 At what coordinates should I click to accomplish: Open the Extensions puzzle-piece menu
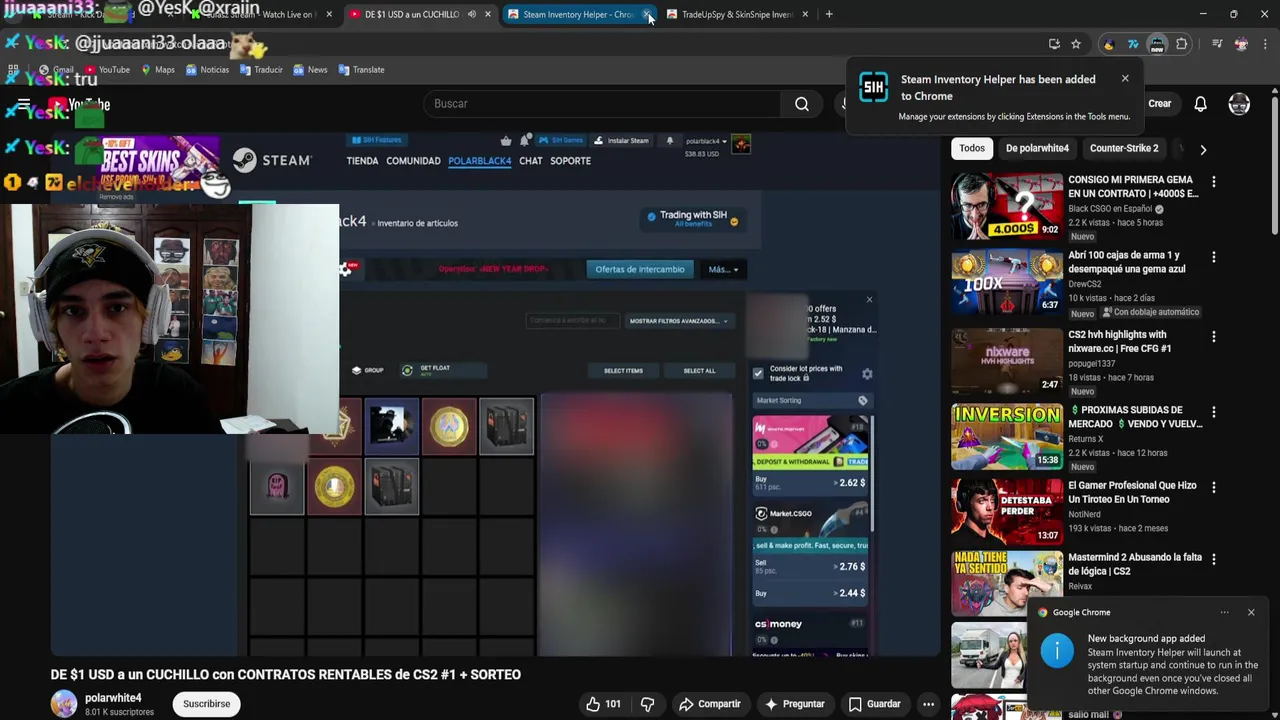1182,44
